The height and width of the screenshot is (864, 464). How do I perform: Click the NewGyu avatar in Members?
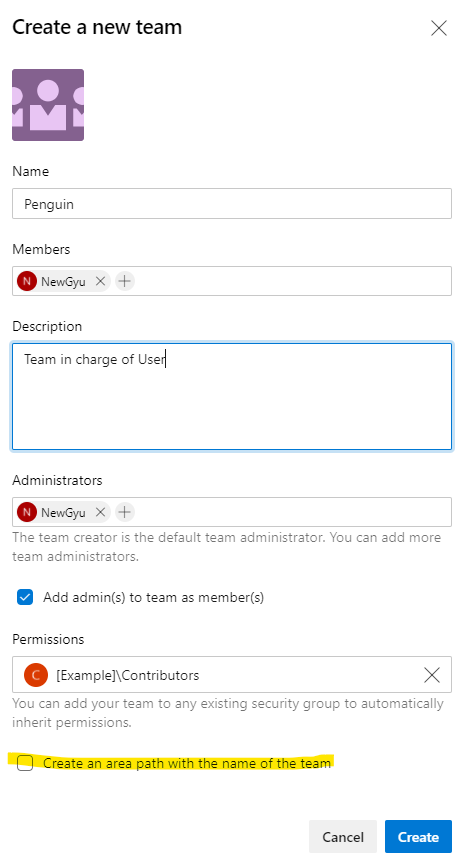click(x=26, y=281)
